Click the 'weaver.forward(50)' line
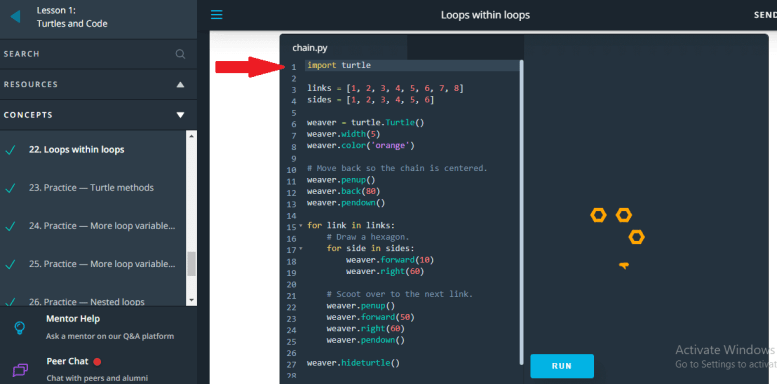Image resolution: width=777 pixels, height=384 pixels. [x=371, y=317]
